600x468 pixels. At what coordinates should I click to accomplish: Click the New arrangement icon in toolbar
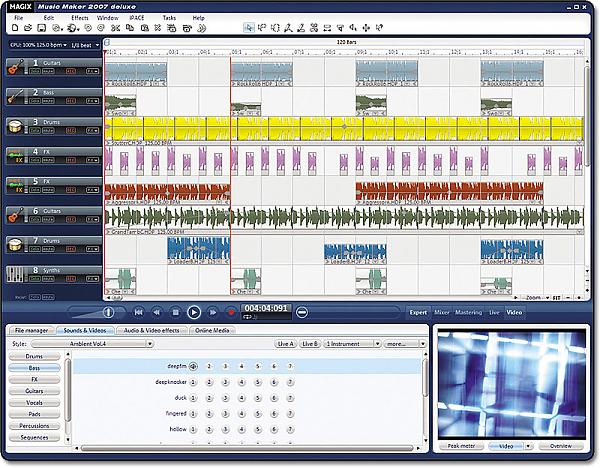pos(15,28)
